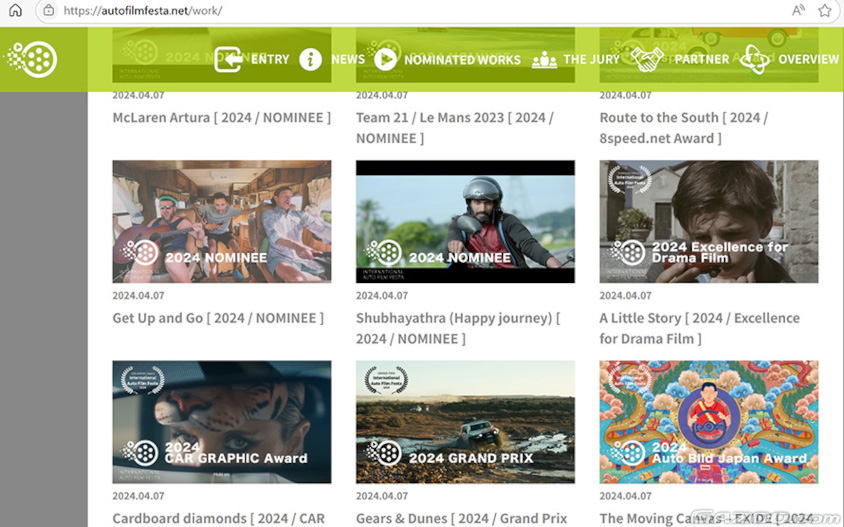Open the THE JURY menu item
The image size is (844, 527).
pyautogui.click(x=591, y=60)
